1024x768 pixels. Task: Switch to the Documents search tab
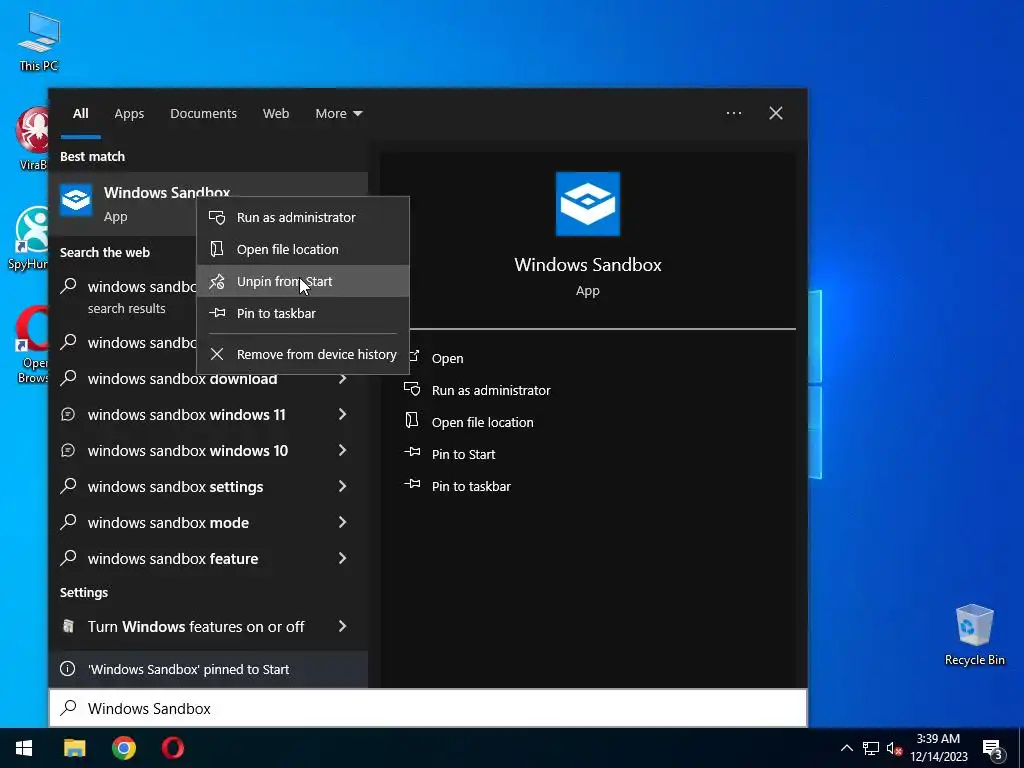click(x=203, y=114)
